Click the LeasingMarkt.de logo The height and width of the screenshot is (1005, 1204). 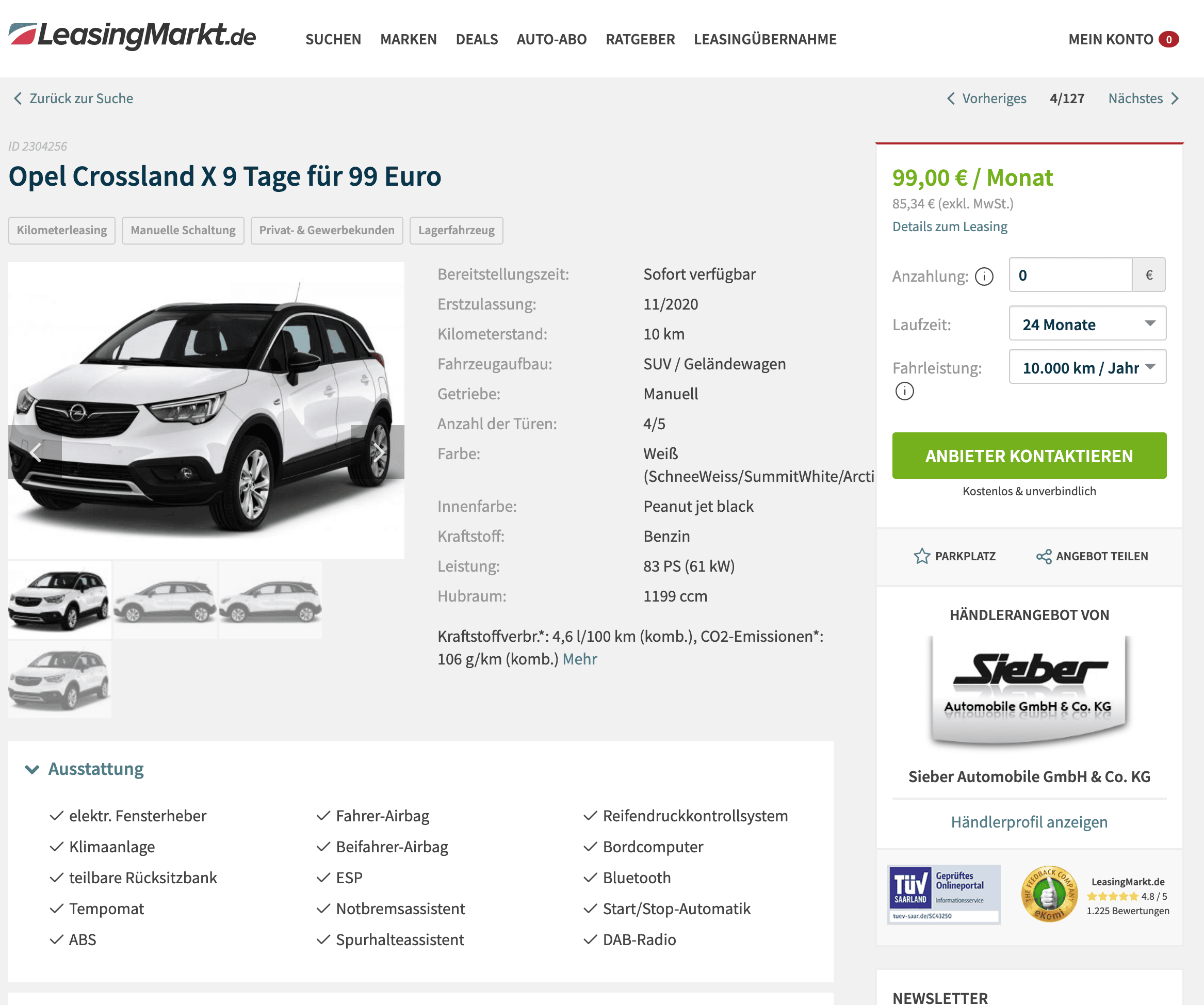pos(133,36)
